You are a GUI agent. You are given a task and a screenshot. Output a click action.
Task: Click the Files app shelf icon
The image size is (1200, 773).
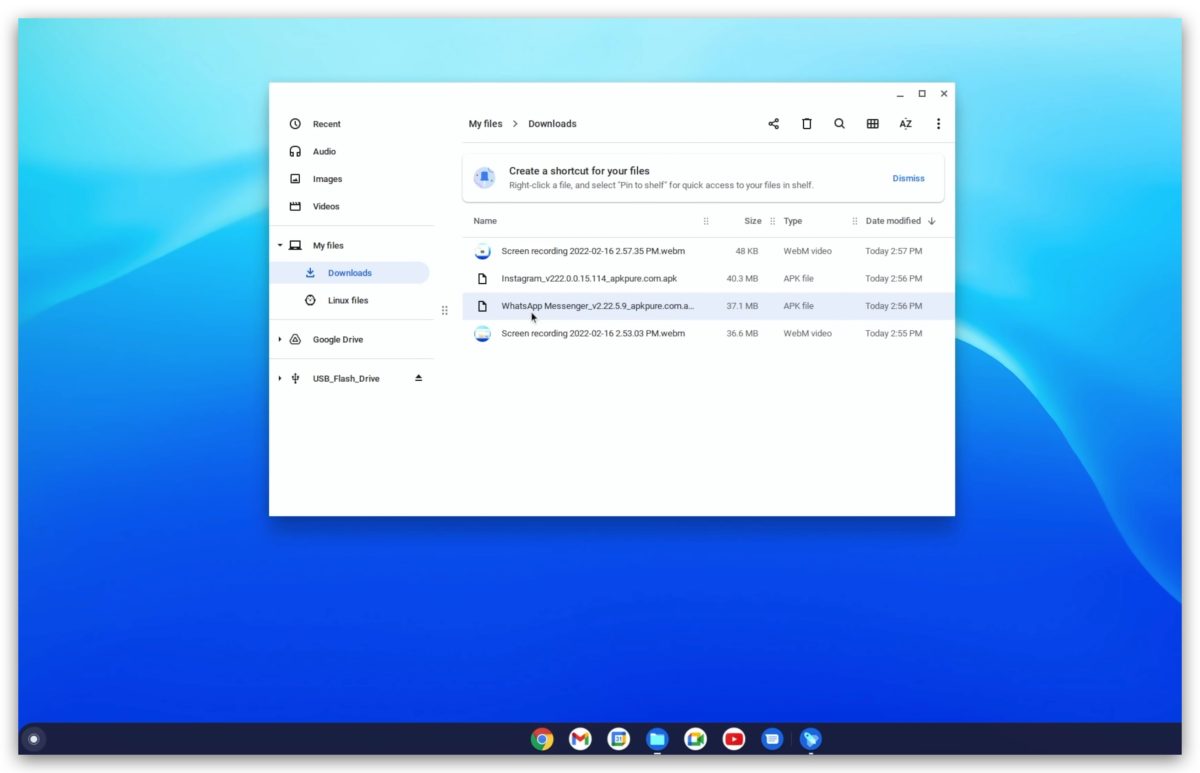coord(657,739)
